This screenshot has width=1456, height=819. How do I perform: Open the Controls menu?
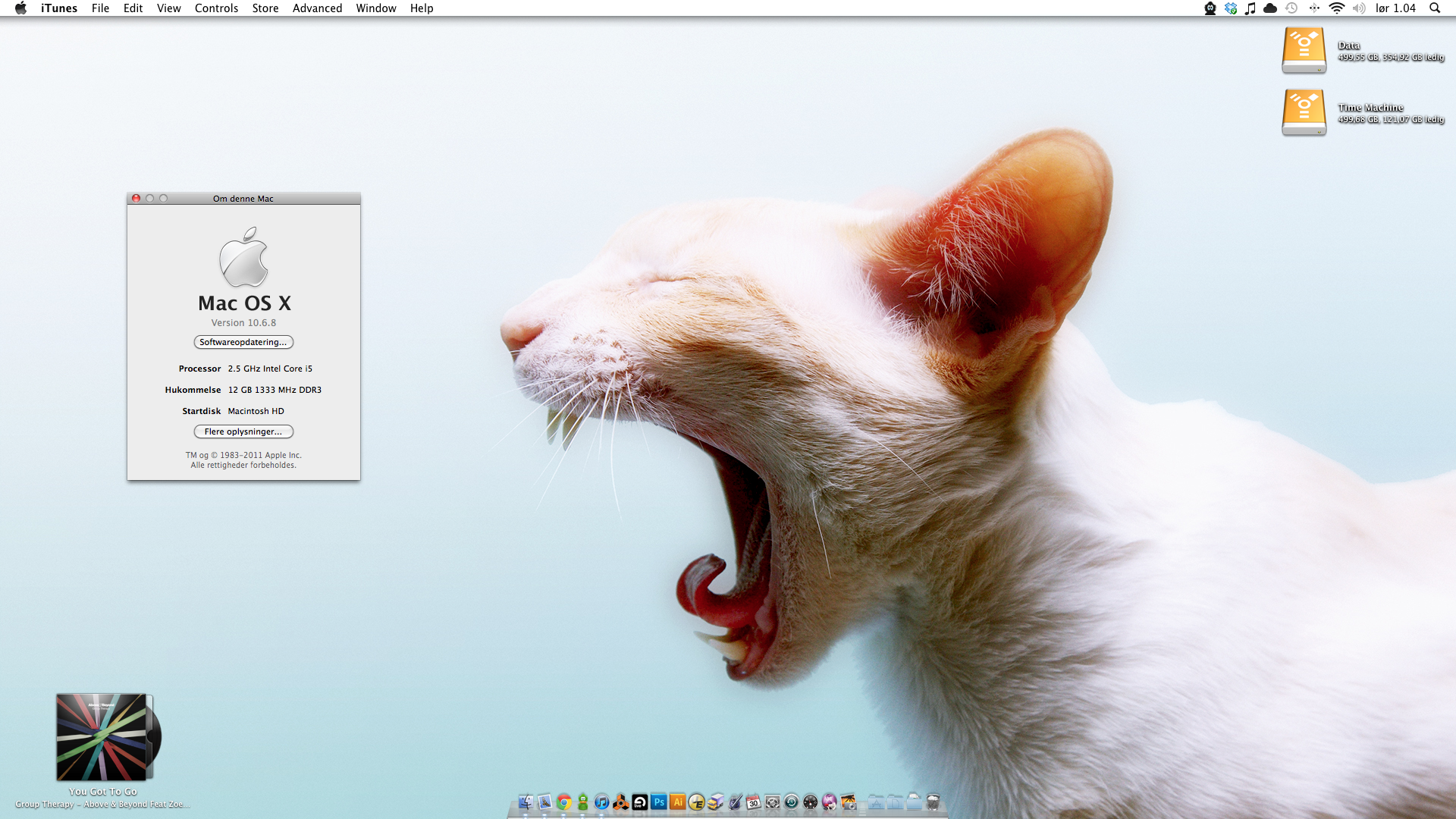click(x=216, y=8)
